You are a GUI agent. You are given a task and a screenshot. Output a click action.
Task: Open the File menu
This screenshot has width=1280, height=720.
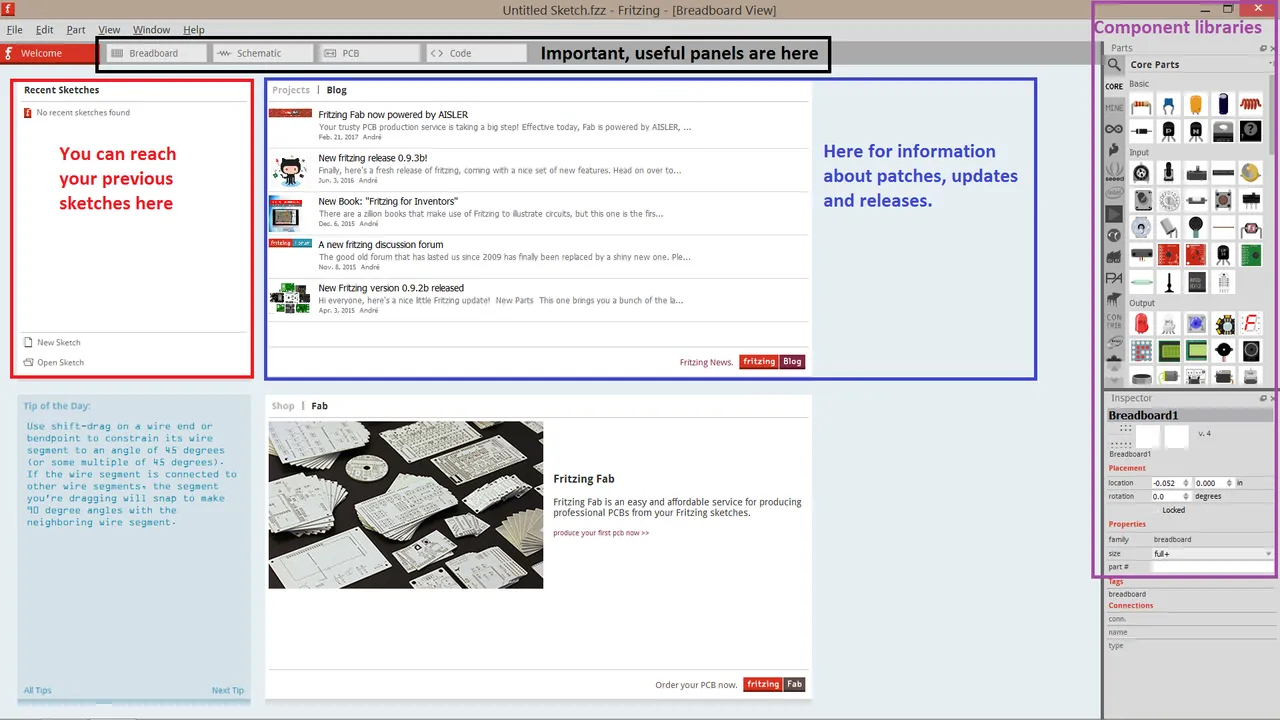point(14,30)
